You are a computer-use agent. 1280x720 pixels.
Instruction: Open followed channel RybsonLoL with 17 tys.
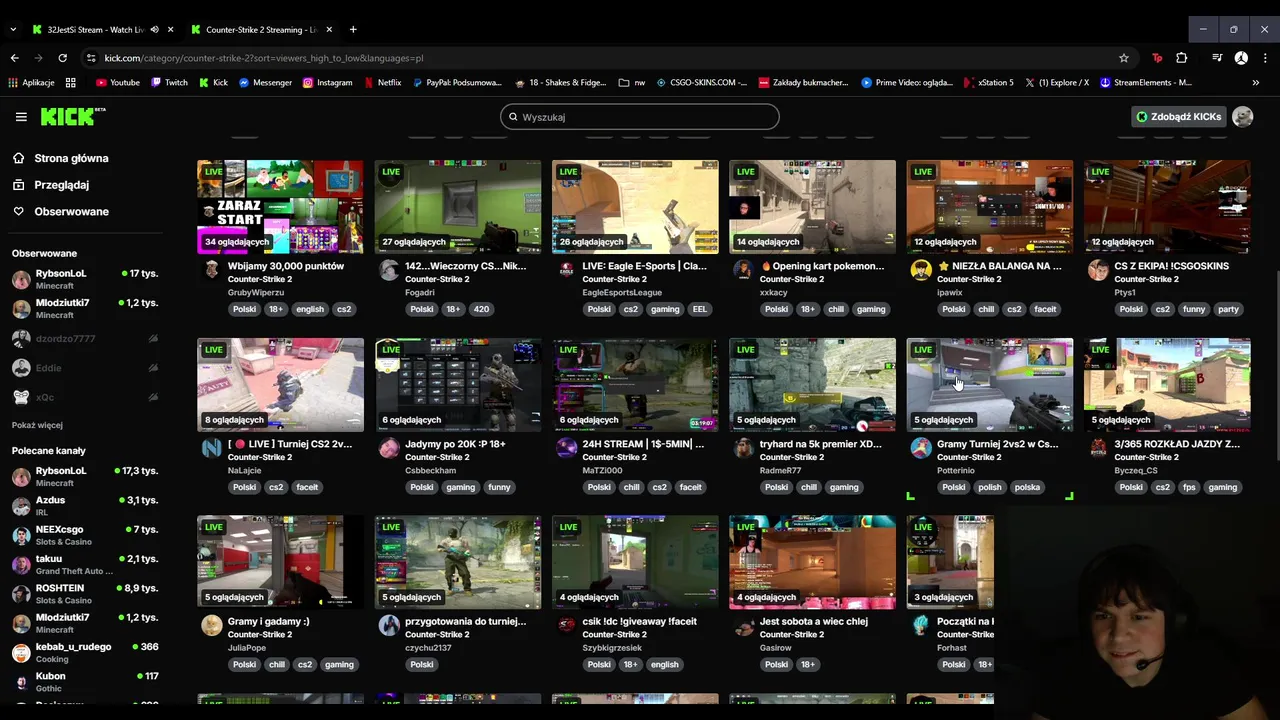click(x=86, y=279)
